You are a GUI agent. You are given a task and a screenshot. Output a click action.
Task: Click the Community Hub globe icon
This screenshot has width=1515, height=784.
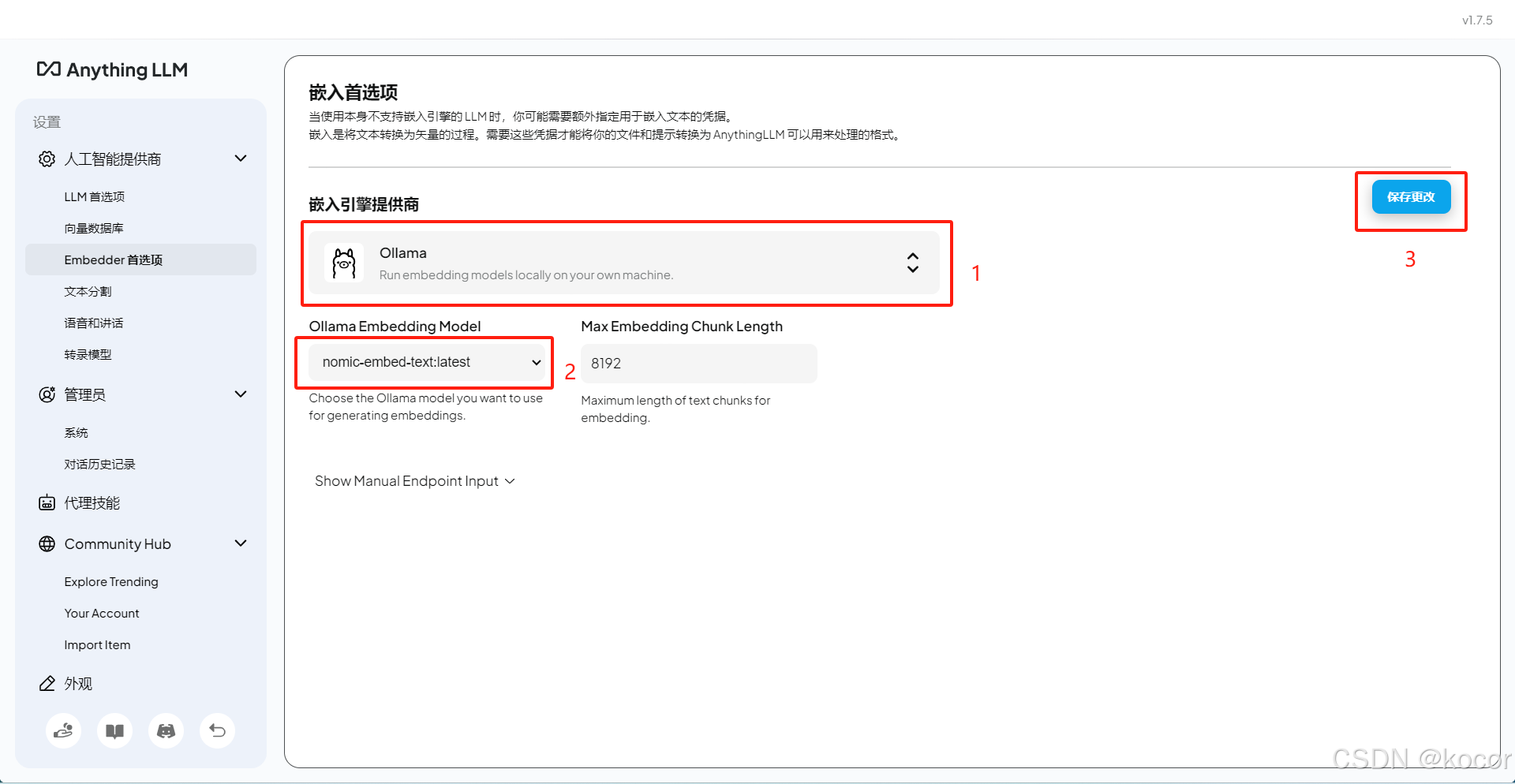47,544
